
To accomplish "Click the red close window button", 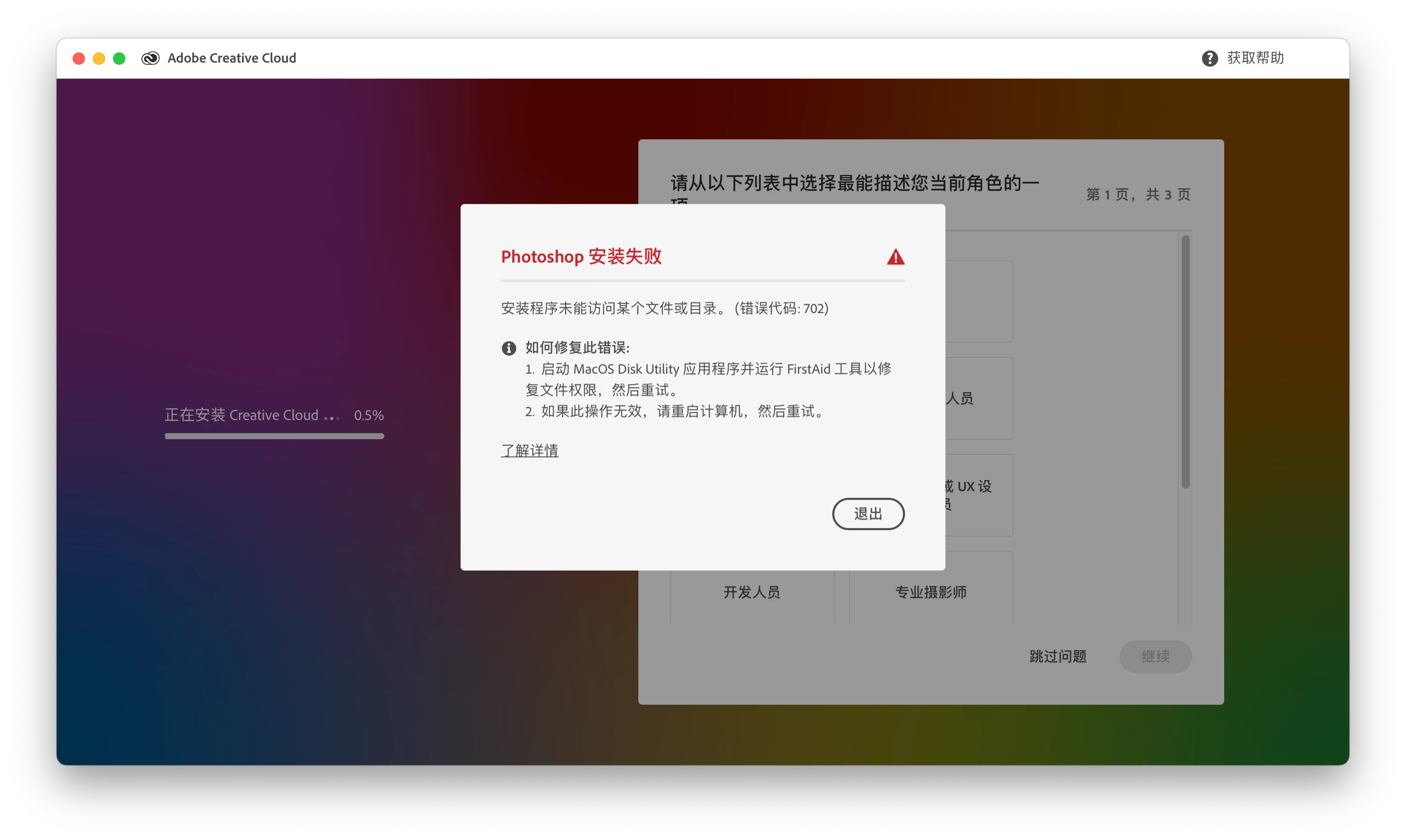I will point(79,58).
